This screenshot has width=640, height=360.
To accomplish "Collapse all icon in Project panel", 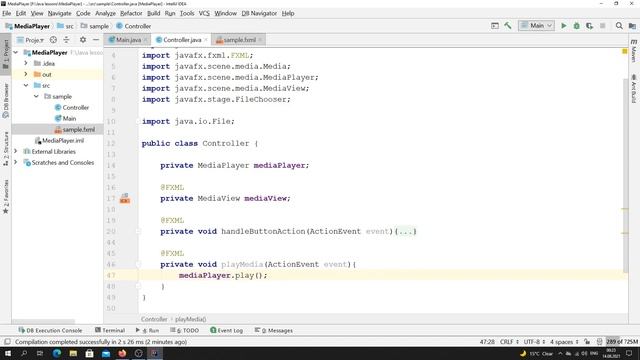I will point(67,40).
